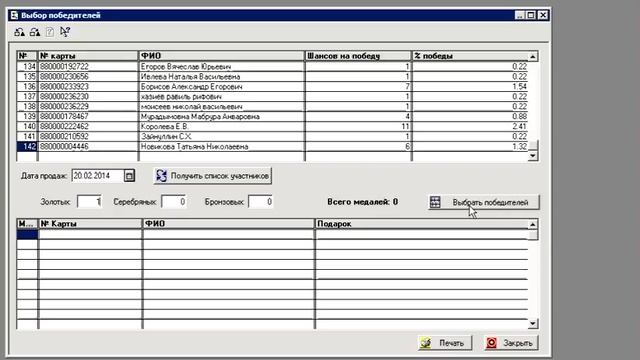Click card number 880000192722
Viewport: 640px width, 360px height.
click(64, 67)
